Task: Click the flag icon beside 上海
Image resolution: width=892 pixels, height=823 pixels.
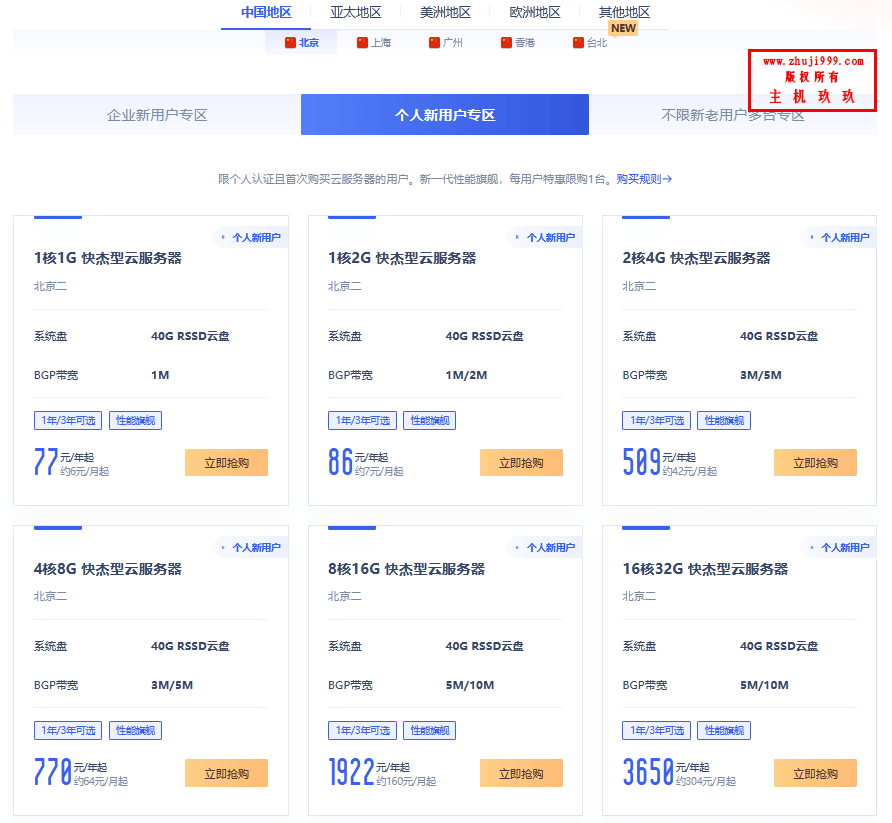Action: pos(362,43)
